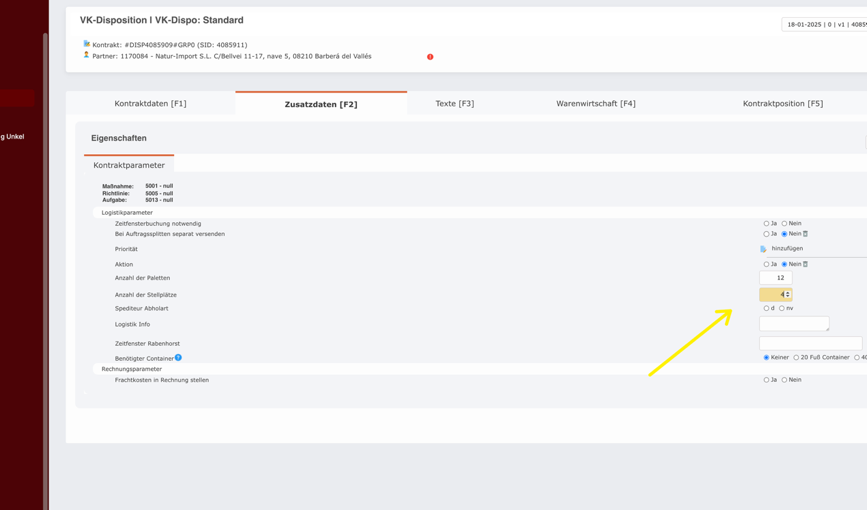Select the Kontraktparameter sub-tab
The height and width of the screenshot is (510, 867).
coord(129,165)
